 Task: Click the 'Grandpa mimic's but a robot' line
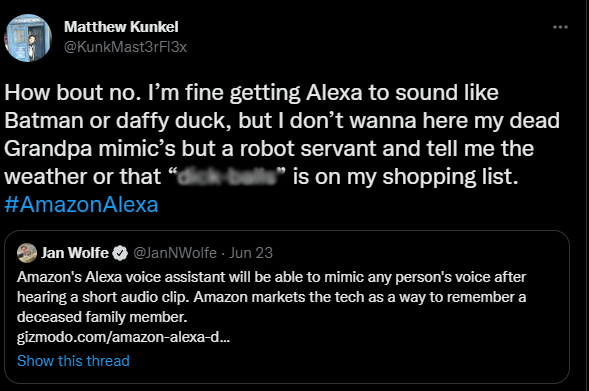point(269,149)
